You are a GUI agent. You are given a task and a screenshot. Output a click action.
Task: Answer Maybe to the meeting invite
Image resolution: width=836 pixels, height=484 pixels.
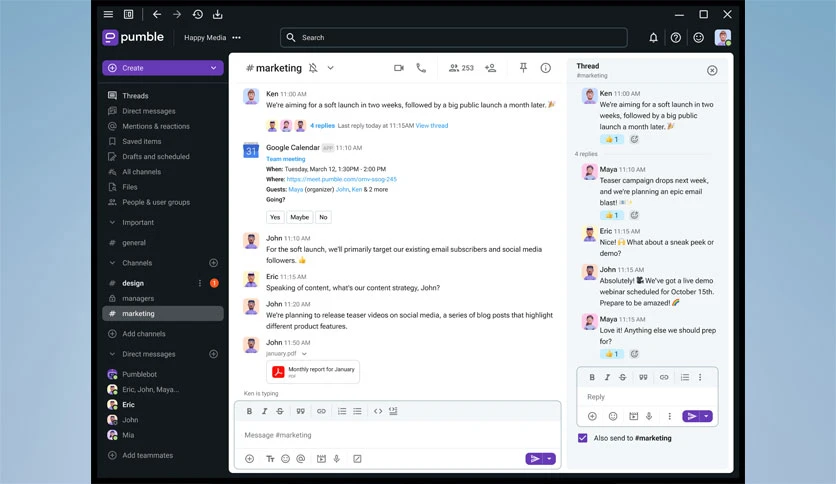point(300,217)
